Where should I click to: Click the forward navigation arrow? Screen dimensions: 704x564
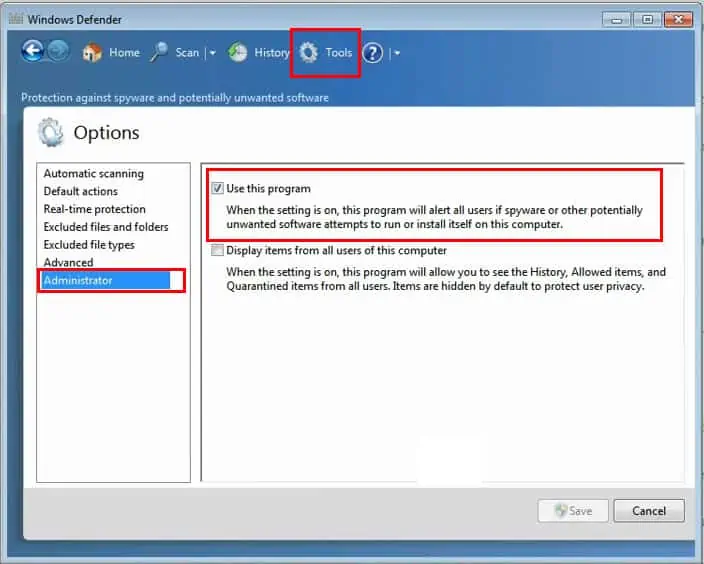(58, 52)
